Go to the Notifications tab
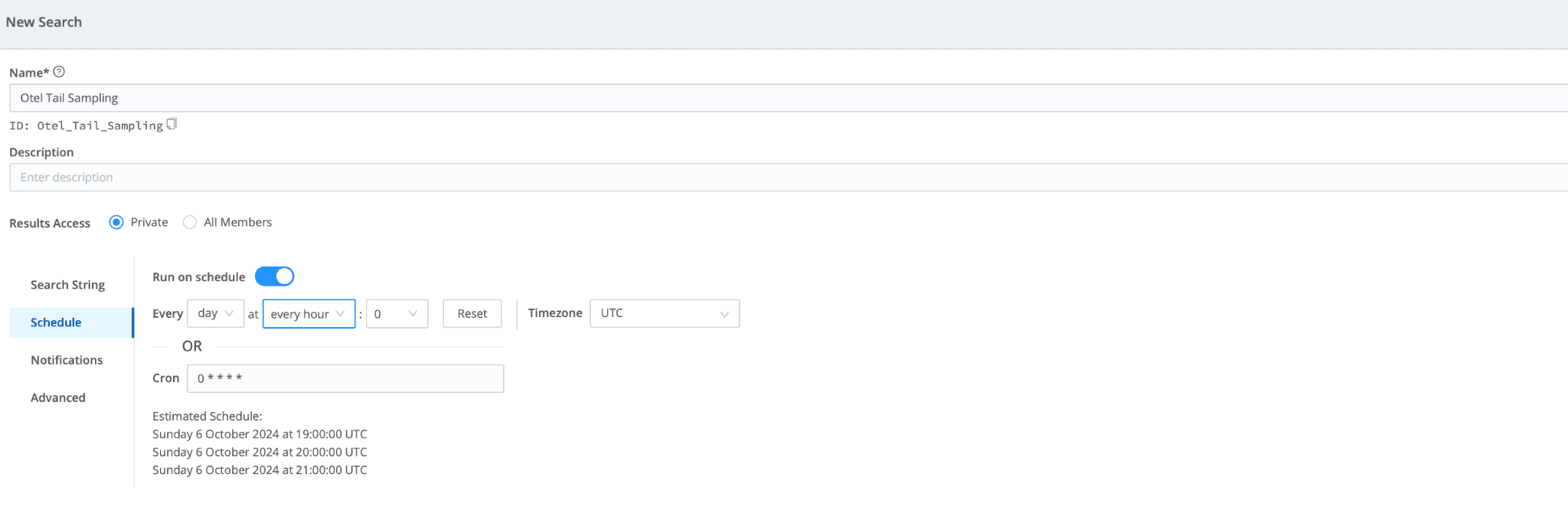This screenshot has height=527, width=1568. (x=67, y=360)
